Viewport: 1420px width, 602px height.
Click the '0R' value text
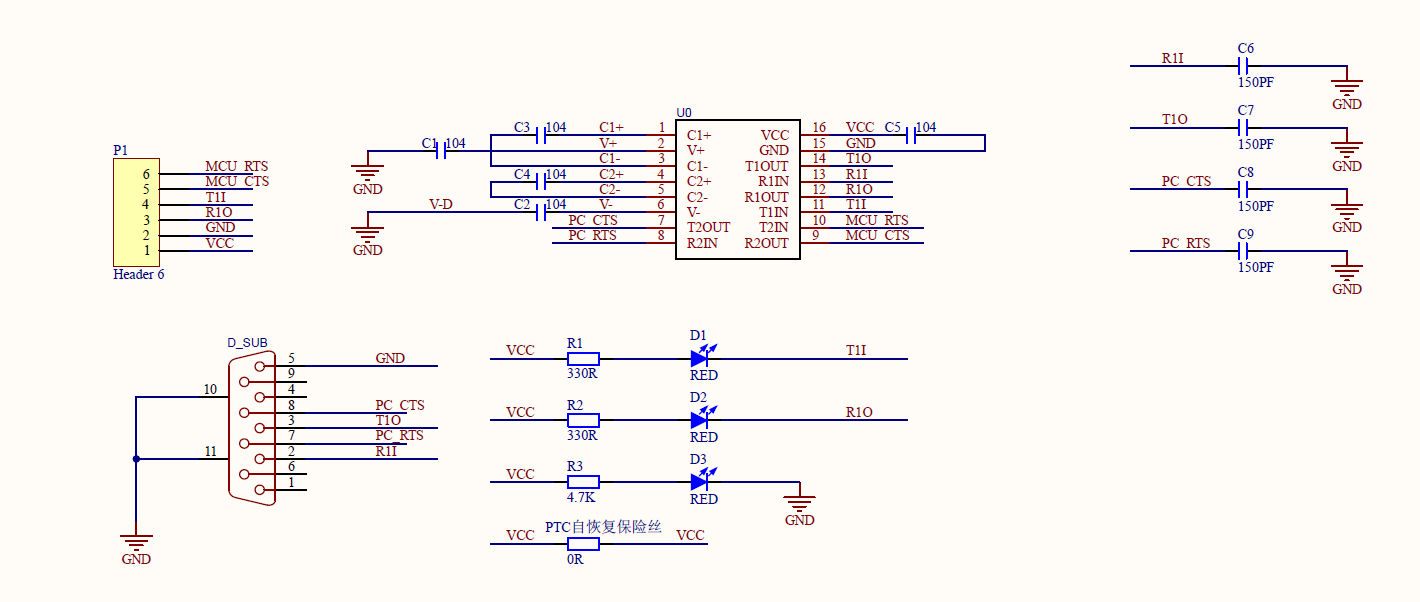[575, 559]
